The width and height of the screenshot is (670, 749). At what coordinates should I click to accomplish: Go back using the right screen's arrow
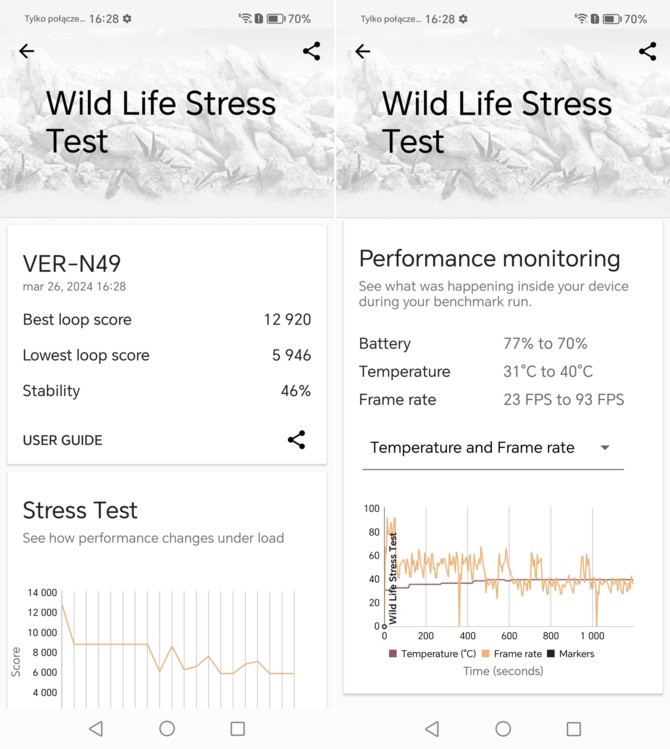[363, 51]
